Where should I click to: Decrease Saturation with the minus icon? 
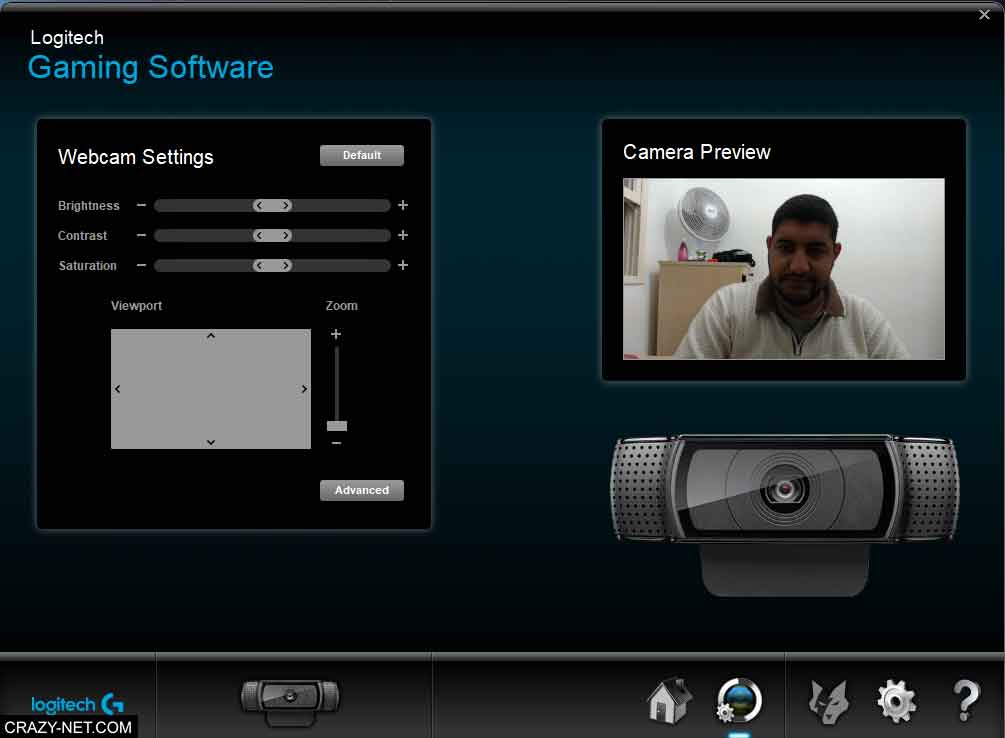(141, 265)
